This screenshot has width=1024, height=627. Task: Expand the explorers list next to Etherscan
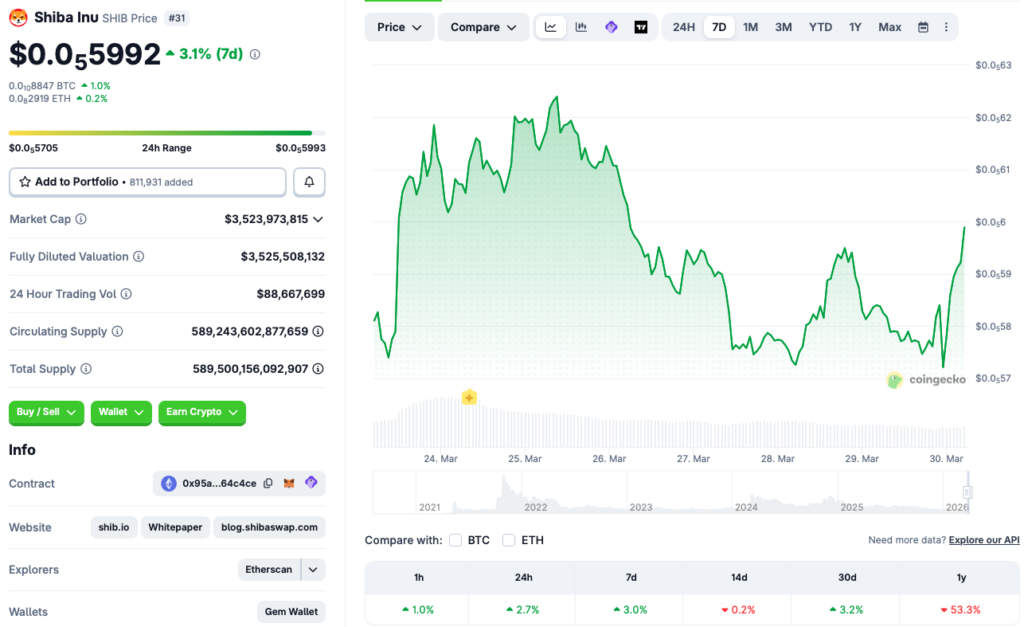(314, 570)
